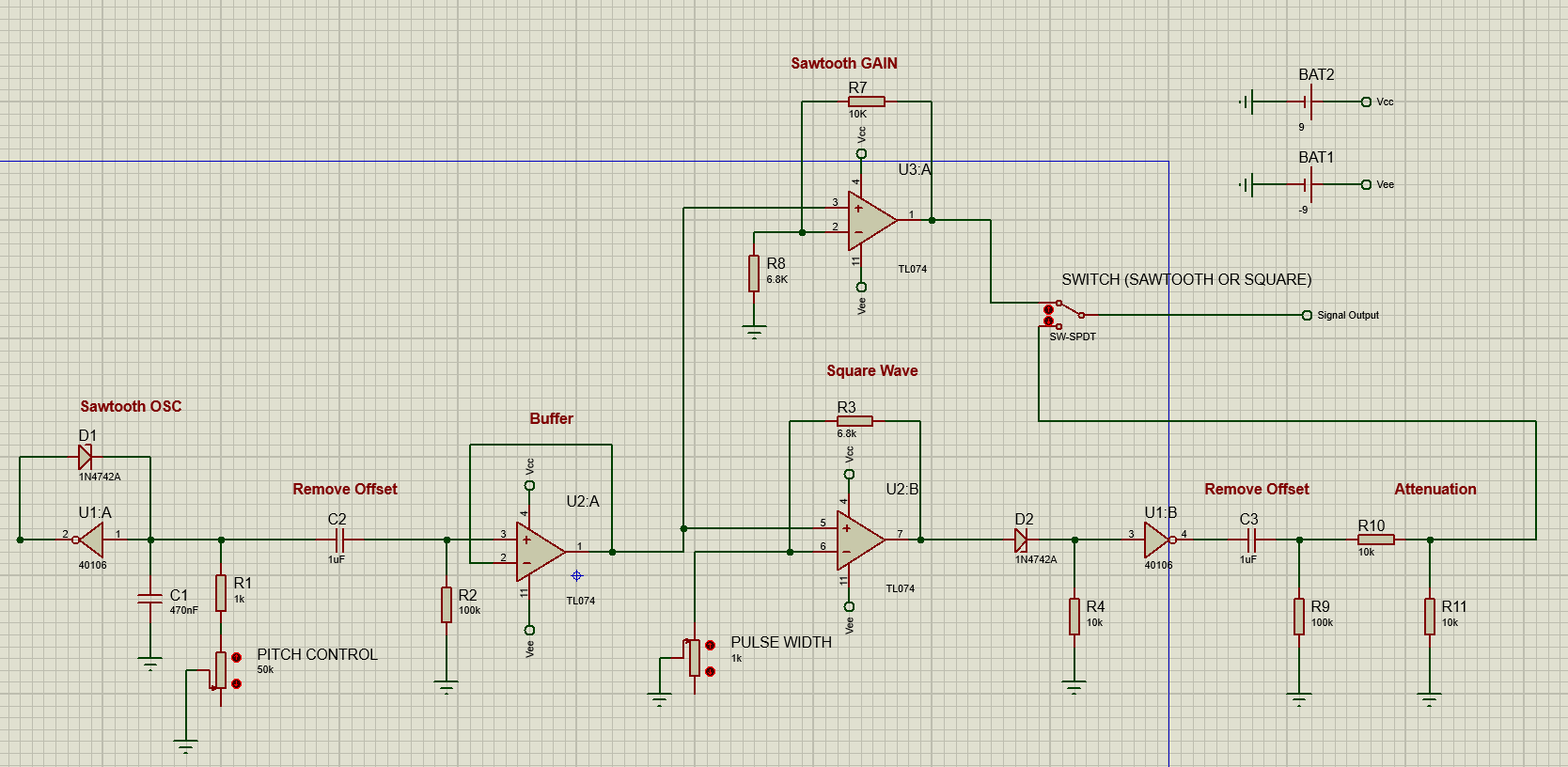The height and width of the screenshot is (767, 1568).
Task: Click the Vee terminal next to BAT1
Action: (1366, 184)
